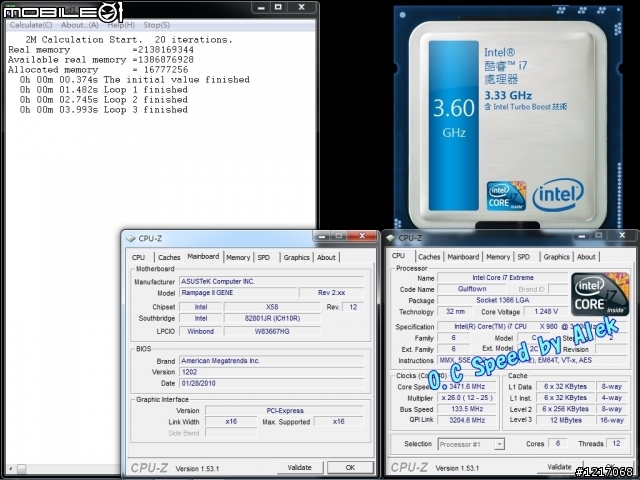The height and width of the screenshot is (480, 640).
Task: Select Mainboard tab in left CPU-Z window
Action: (x=203, y=256)
